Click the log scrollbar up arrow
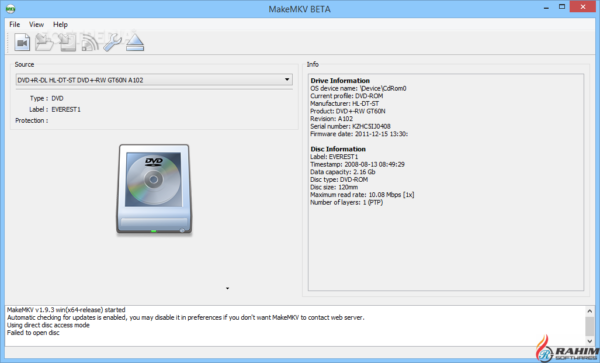Screen dimensions: 600x363 pyautogui.click(x=590, y=311)
